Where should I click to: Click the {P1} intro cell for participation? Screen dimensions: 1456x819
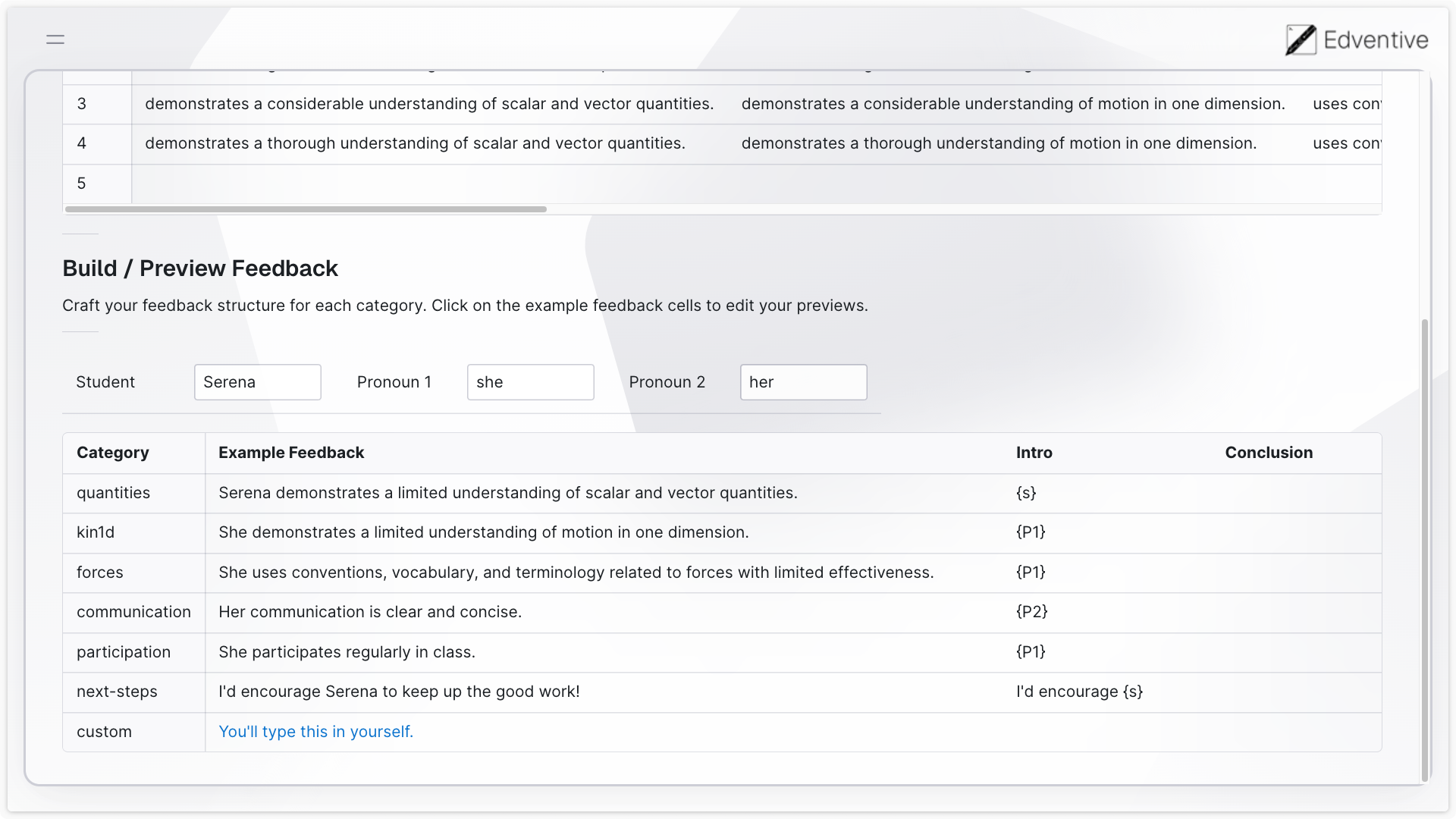pos(1107,652)
